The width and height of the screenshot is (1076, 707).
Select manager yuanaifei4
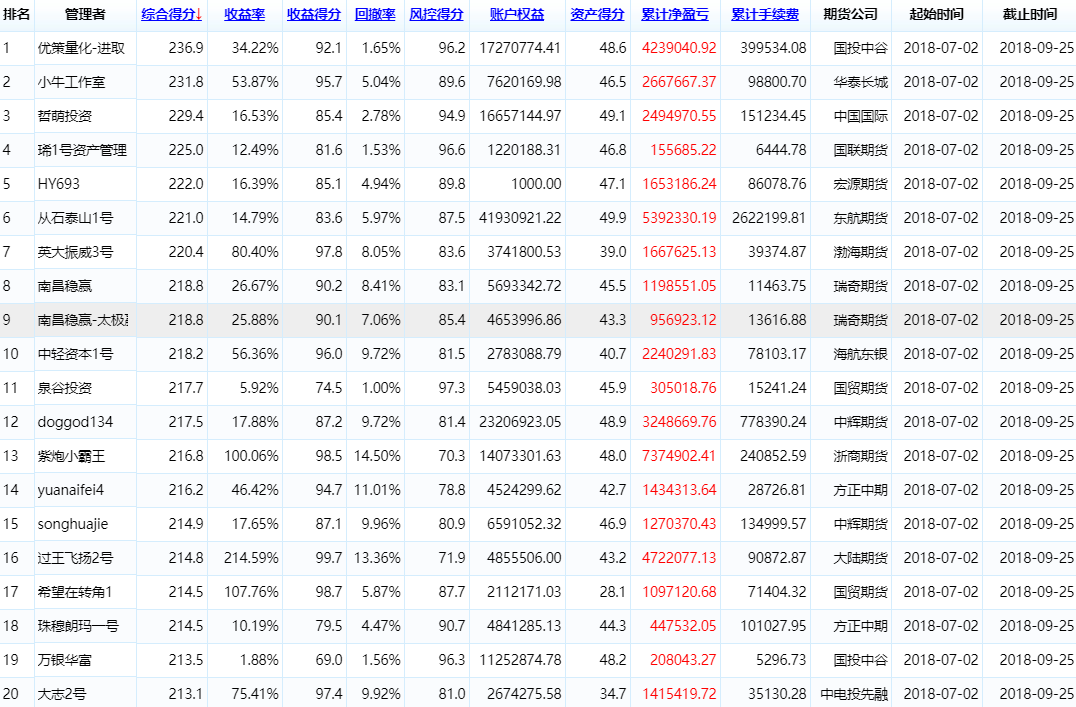tap(71, 490)
